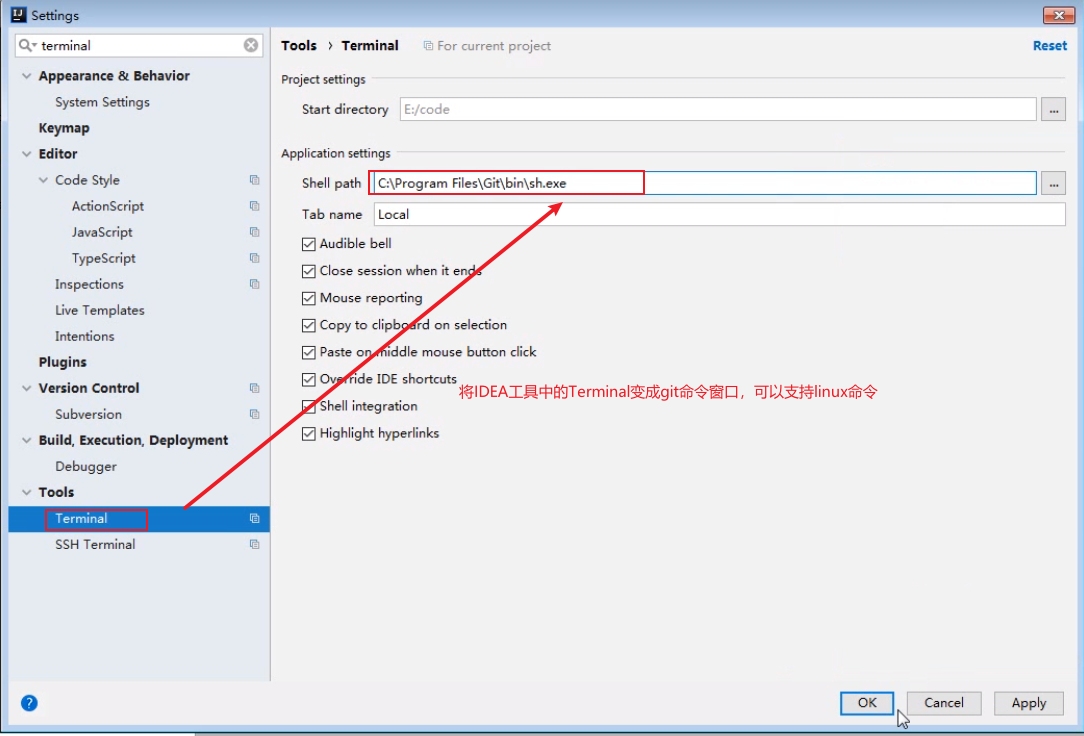Close the Settings window
This screenshot has width=1084, height=736.
click(x=1058, y=15)
